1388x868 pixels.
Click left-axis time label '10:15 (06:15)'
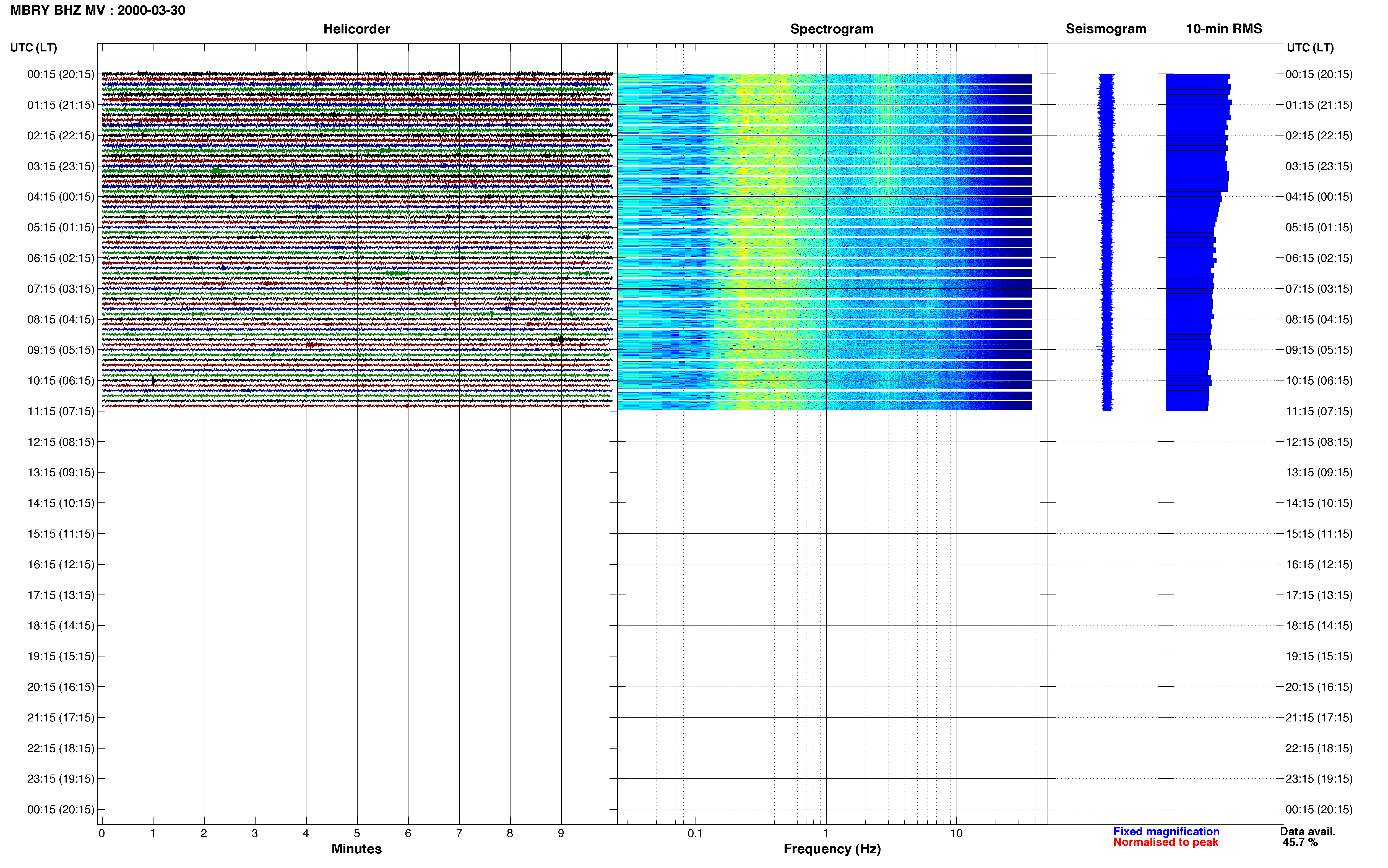pos(61,380)
